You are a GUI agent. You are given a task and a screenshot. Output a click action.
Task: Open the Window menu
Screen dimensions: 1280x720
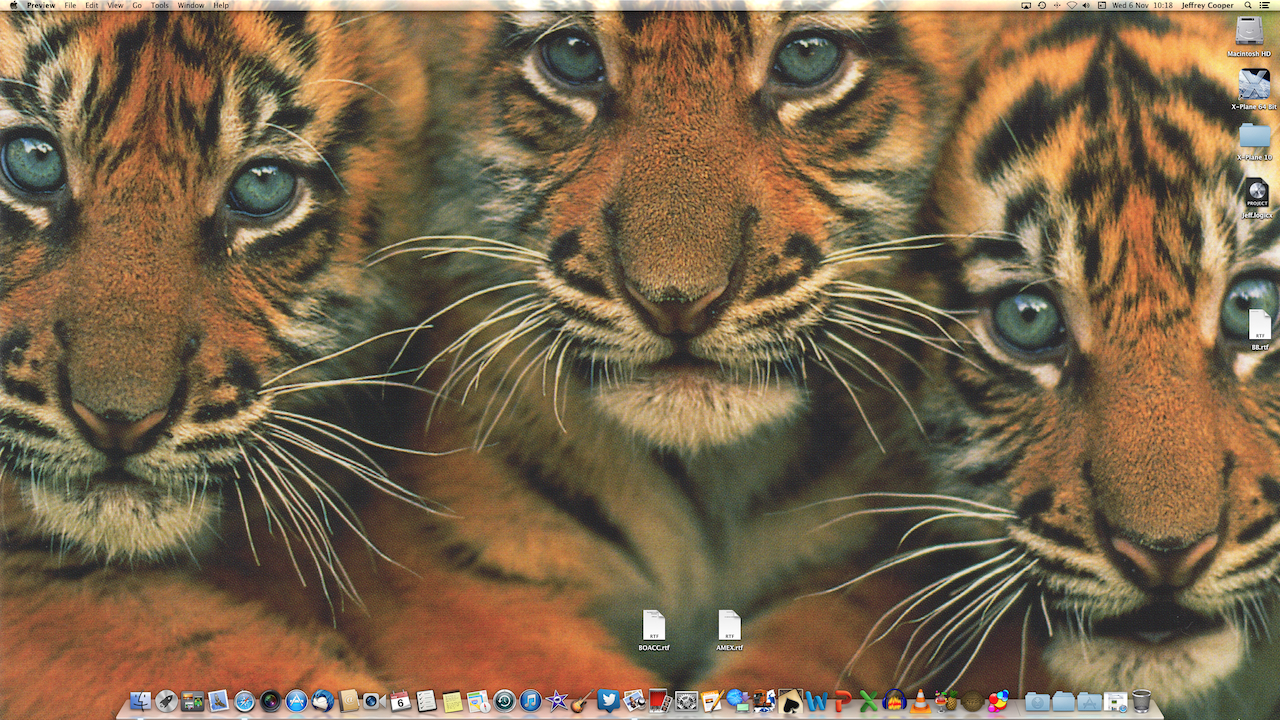coord(191,5)
